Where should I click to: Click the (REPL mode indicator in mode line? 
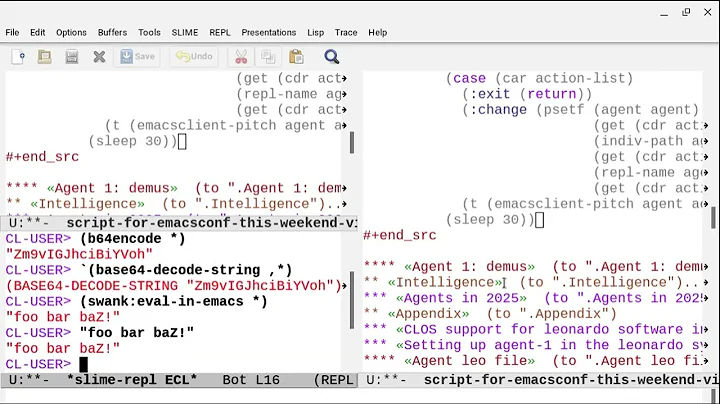coord(334,380)
